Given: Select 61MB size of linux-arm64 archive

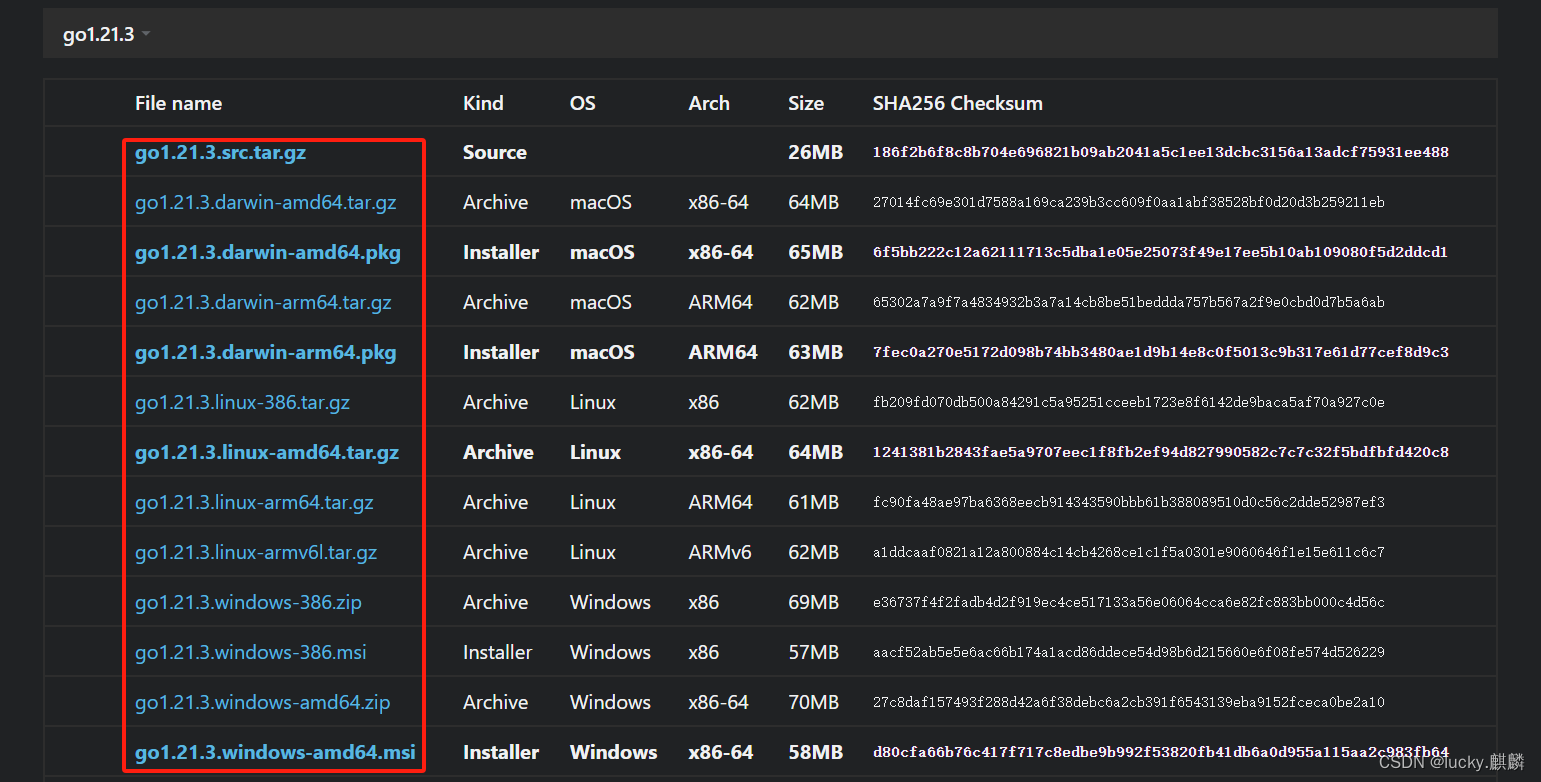Looking at the screenshot, I should click(x=814, y=503).
